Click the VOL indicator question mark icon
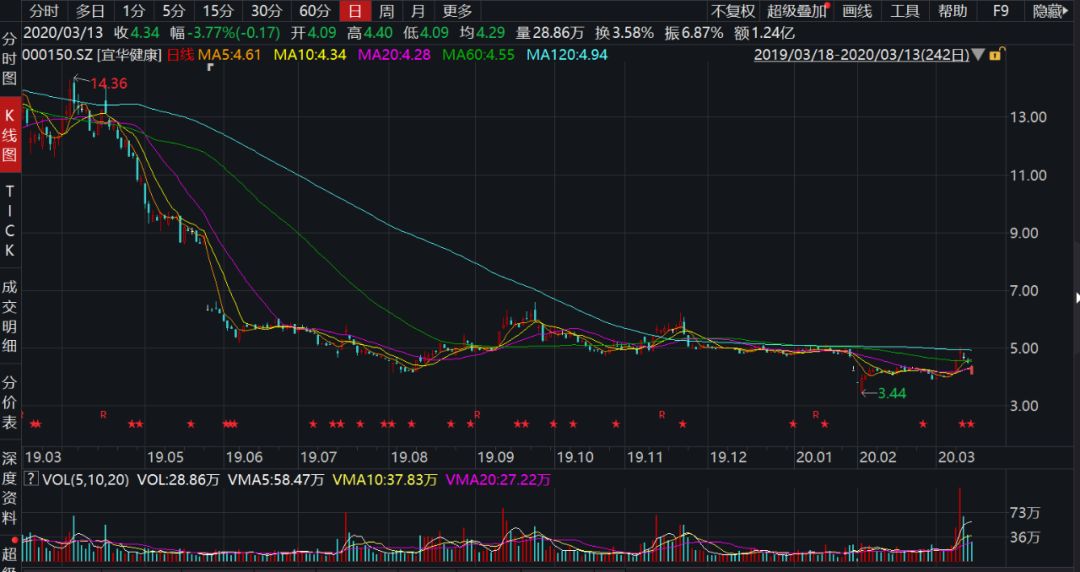Image resolution: width=1080 pixels, height=572 pixels. 30,480
